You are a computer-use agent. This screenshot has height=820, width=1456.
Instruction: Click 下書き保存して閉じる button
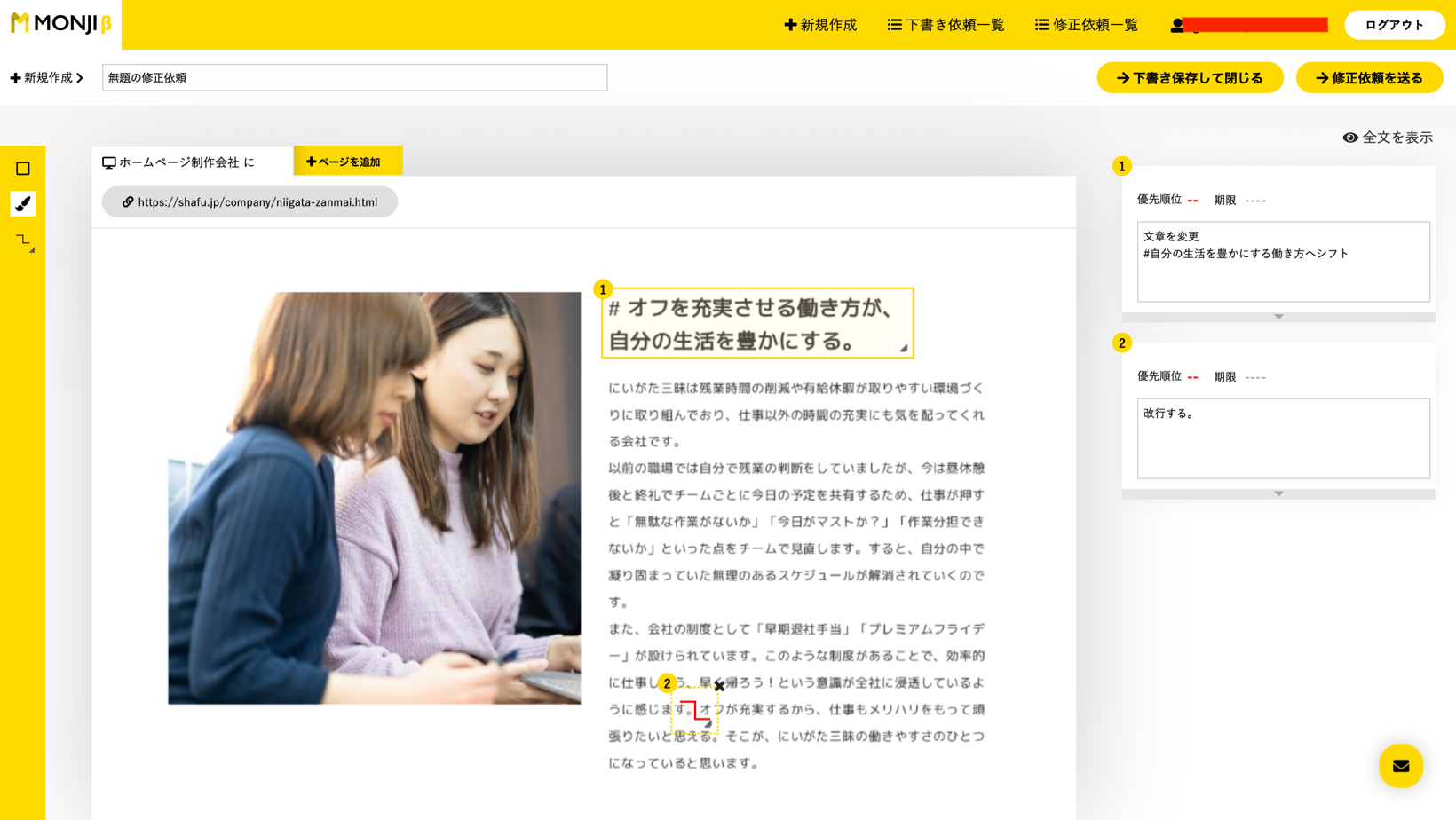pyautogui.click(x=1190, y=78)
